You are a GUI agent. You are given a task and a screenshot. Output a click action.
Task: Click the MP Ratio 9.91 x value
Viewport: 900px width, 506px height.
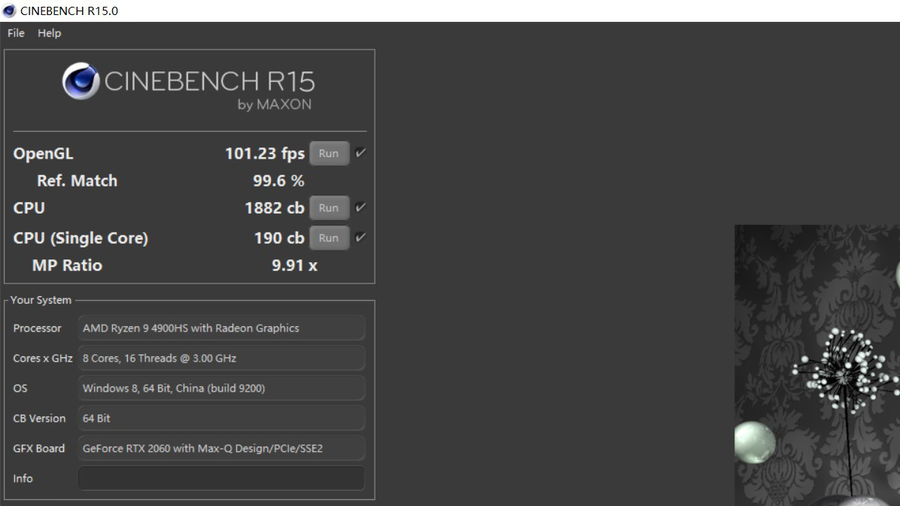[294, 265]
